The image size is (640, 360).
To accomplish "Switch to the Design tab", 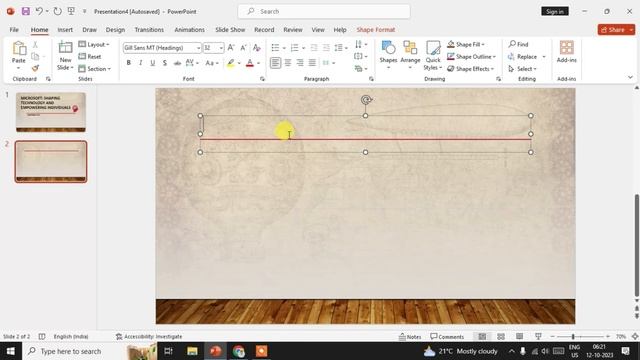I will 115,30.
